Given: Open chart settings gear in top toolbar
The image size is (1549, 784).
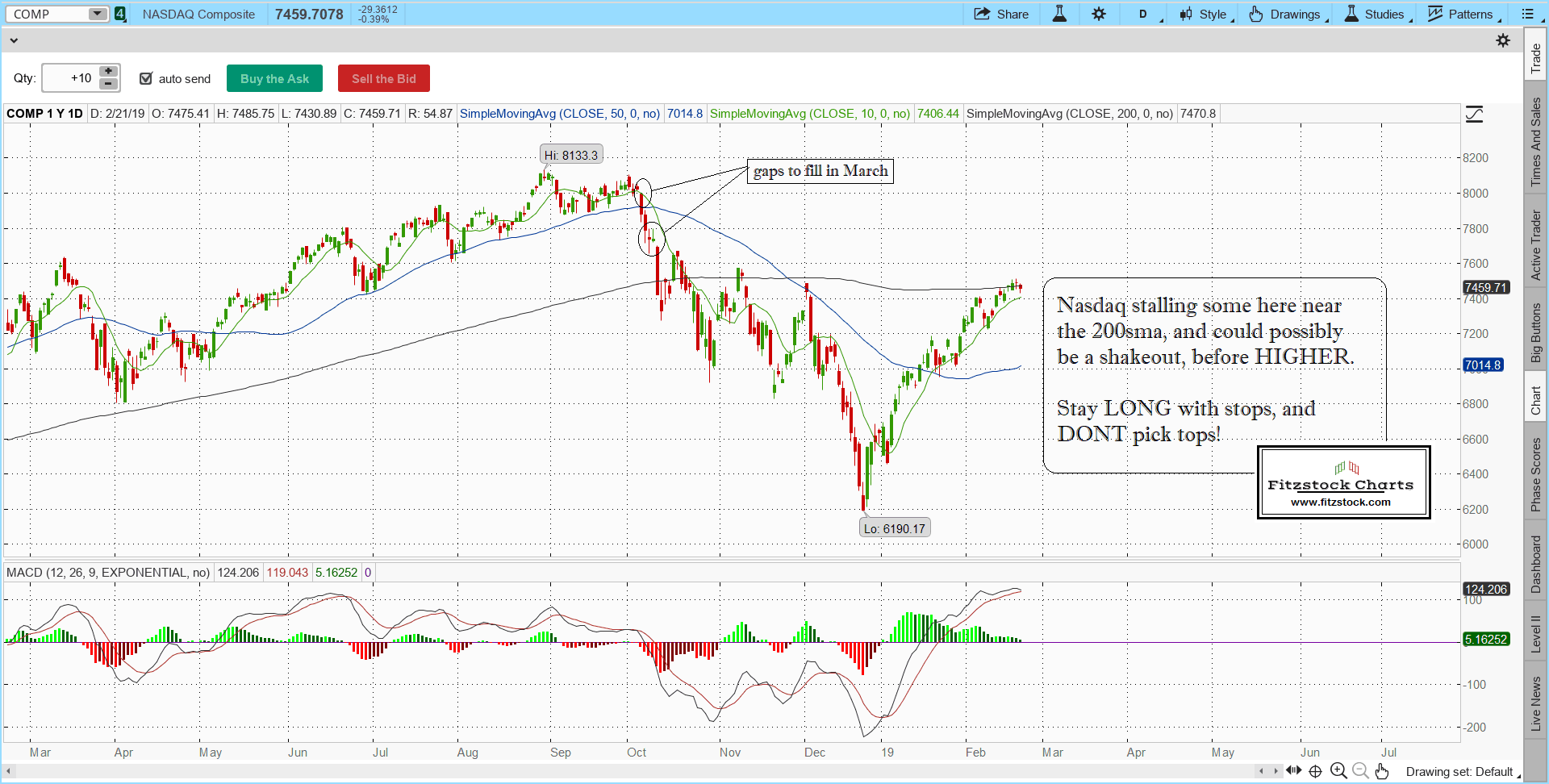Looking at the screenshot, I should pos(1099,15).
